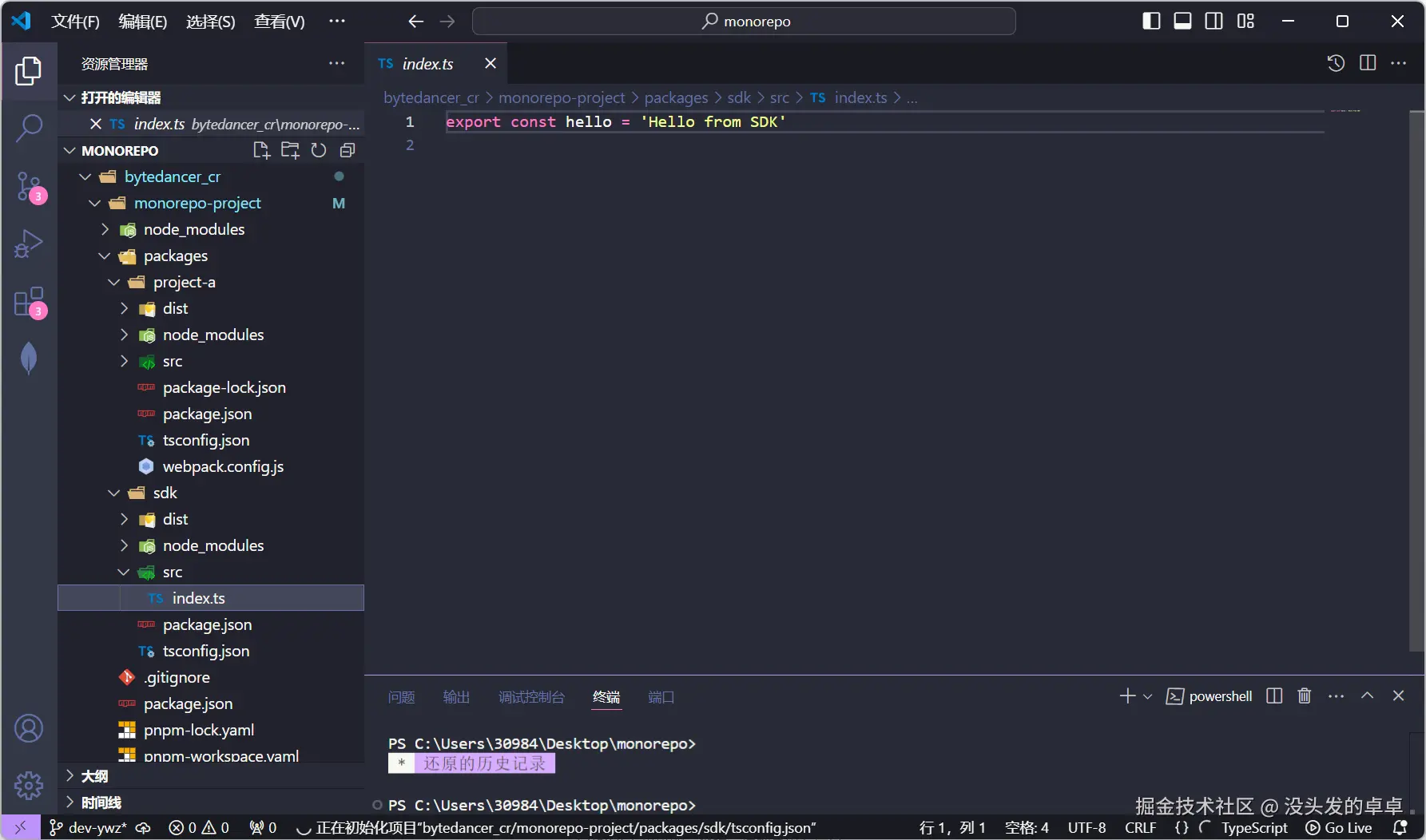Screen dimensions: 1426x840
Task: Open the Manage gear settings menu
Action: (29, 786)
